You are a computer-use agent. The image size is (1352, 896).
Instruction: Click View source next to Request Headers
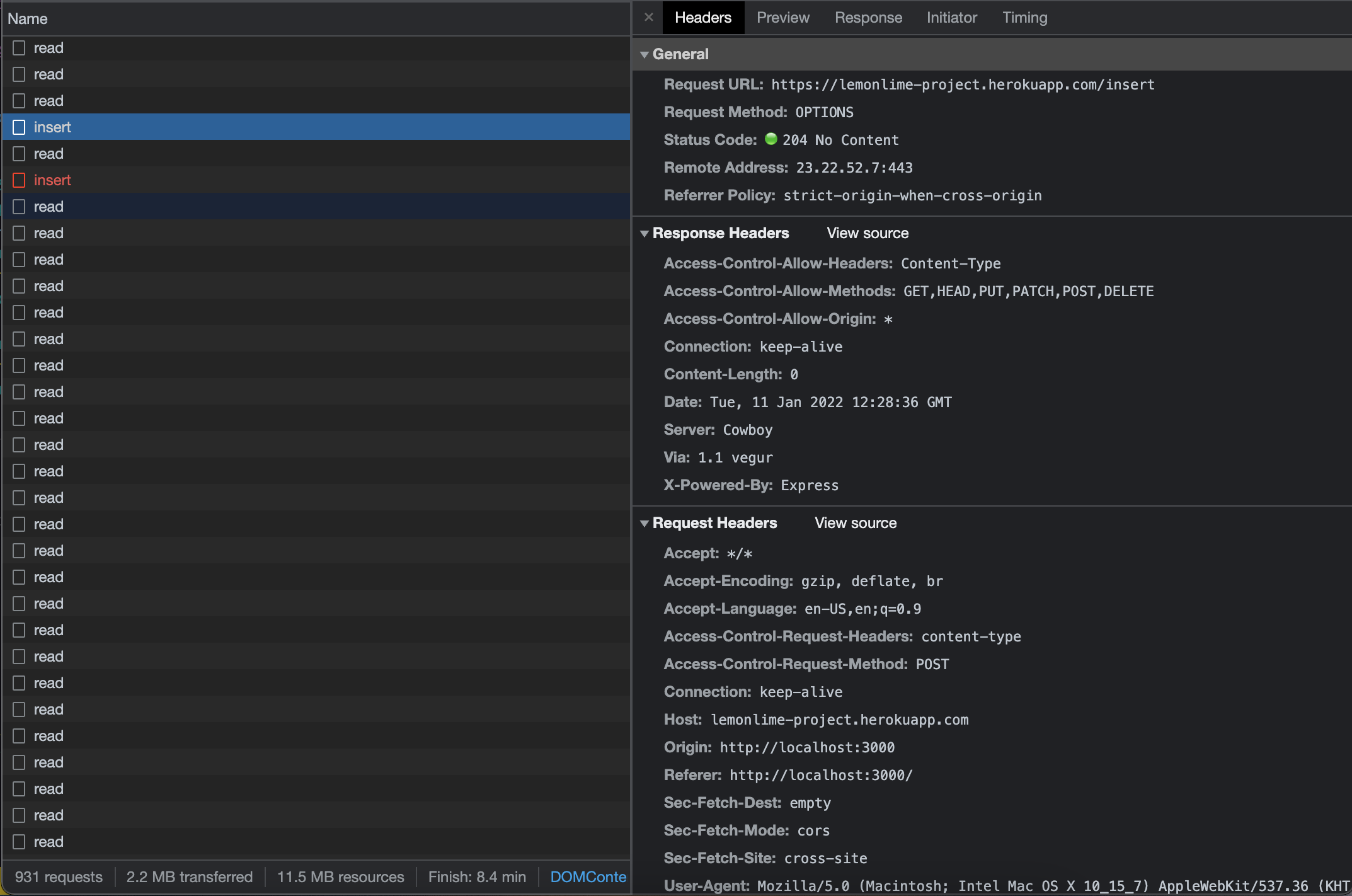(x=856, y=523)
